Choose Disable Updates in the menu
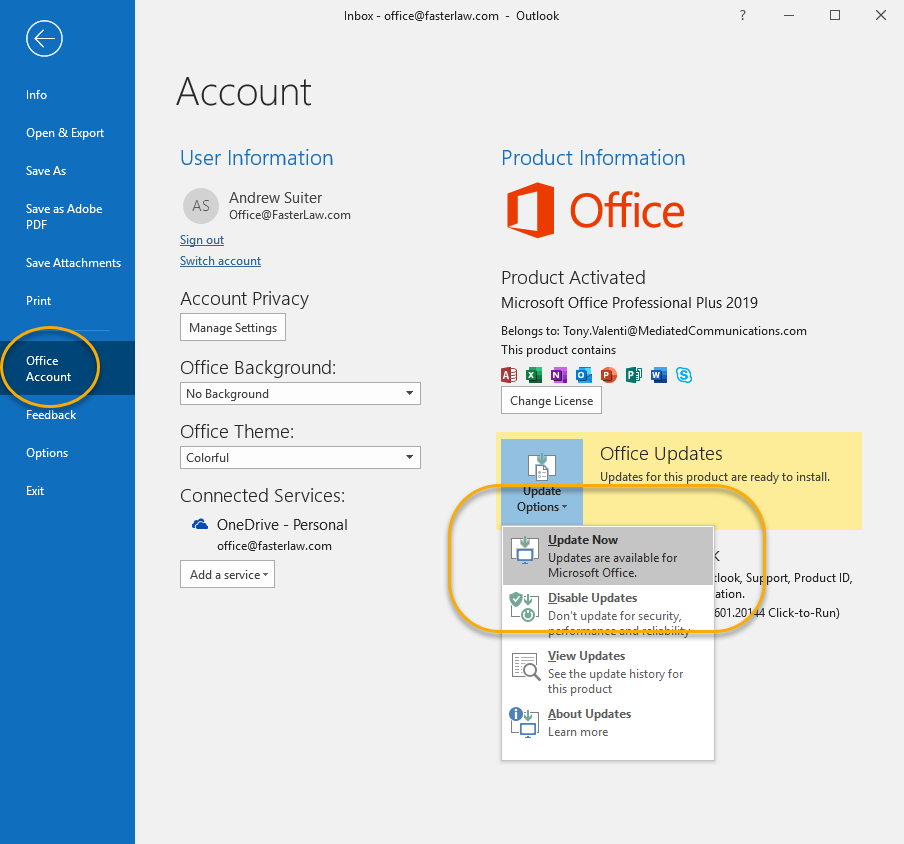This screenshot has width=904, height=844. pyautogui.click(x=608, y=613)
